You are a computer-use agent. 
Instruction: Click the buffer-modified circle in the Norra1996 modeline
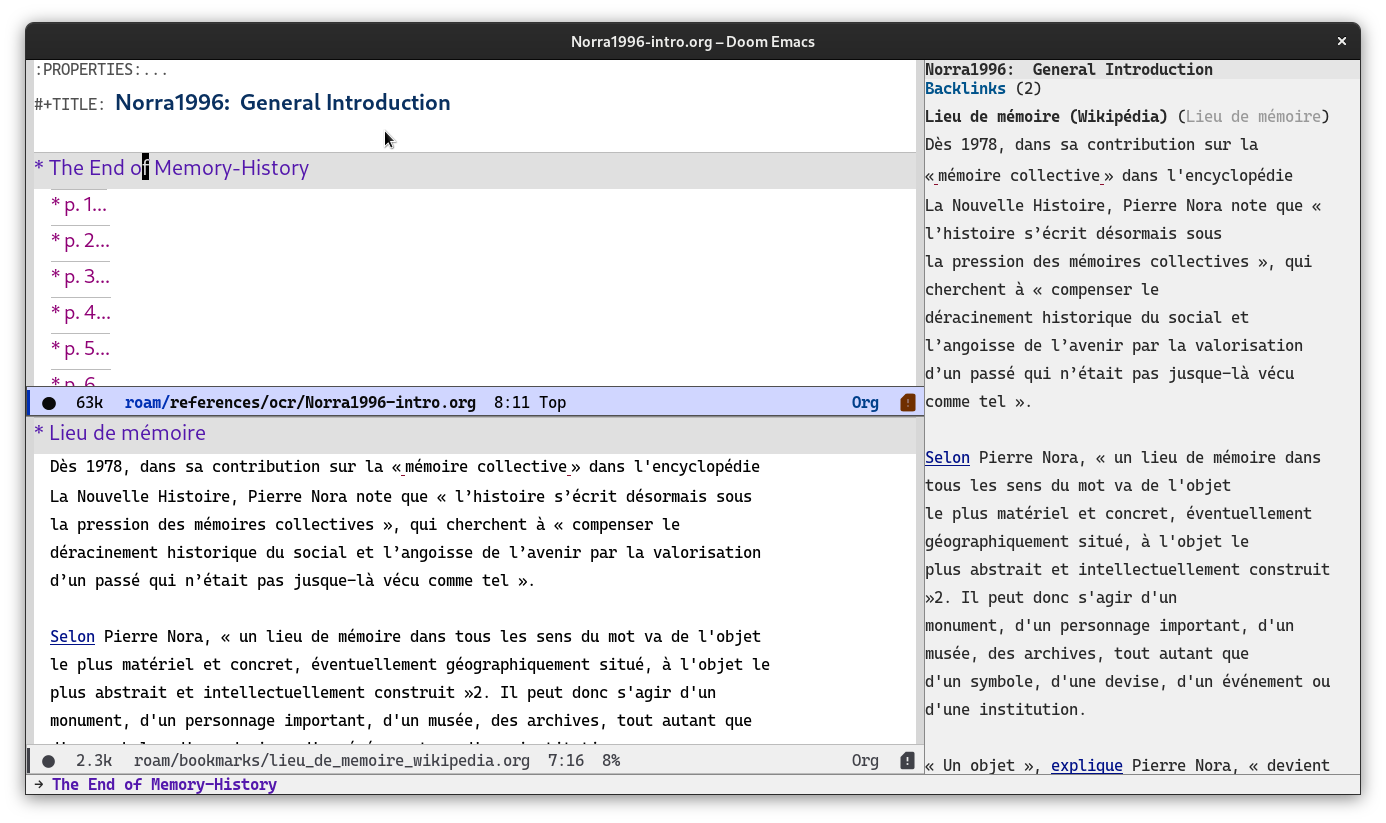coord(49,402)
